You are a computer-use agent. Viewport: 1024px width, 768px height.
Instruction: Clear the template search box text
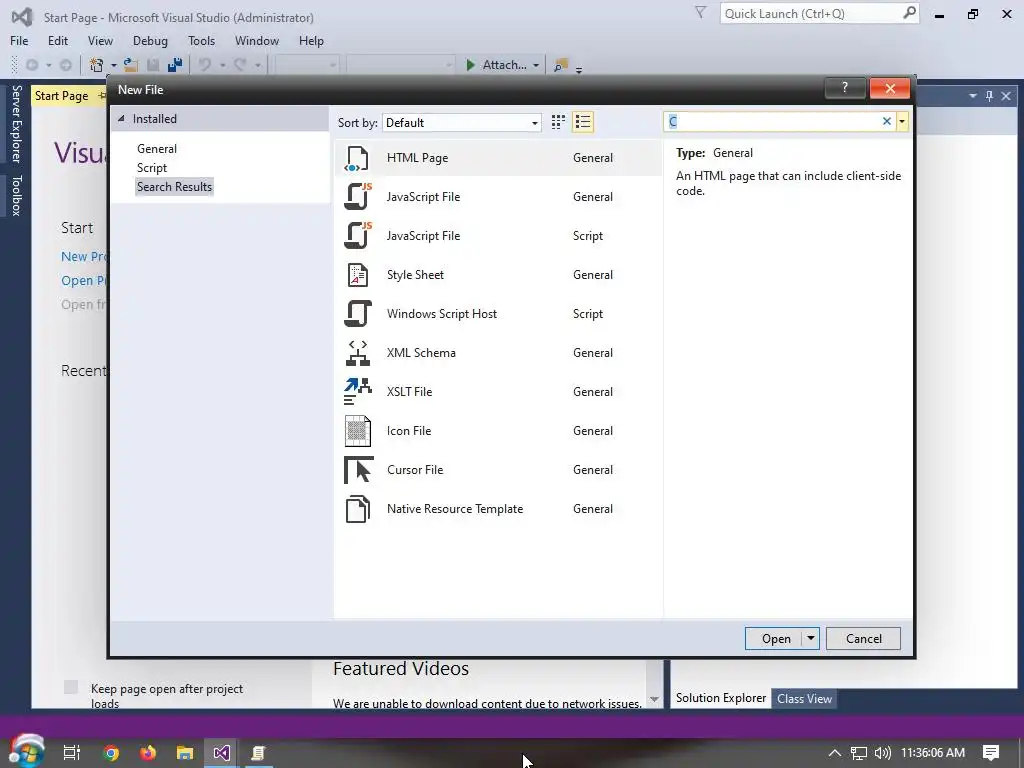(886, 121)
